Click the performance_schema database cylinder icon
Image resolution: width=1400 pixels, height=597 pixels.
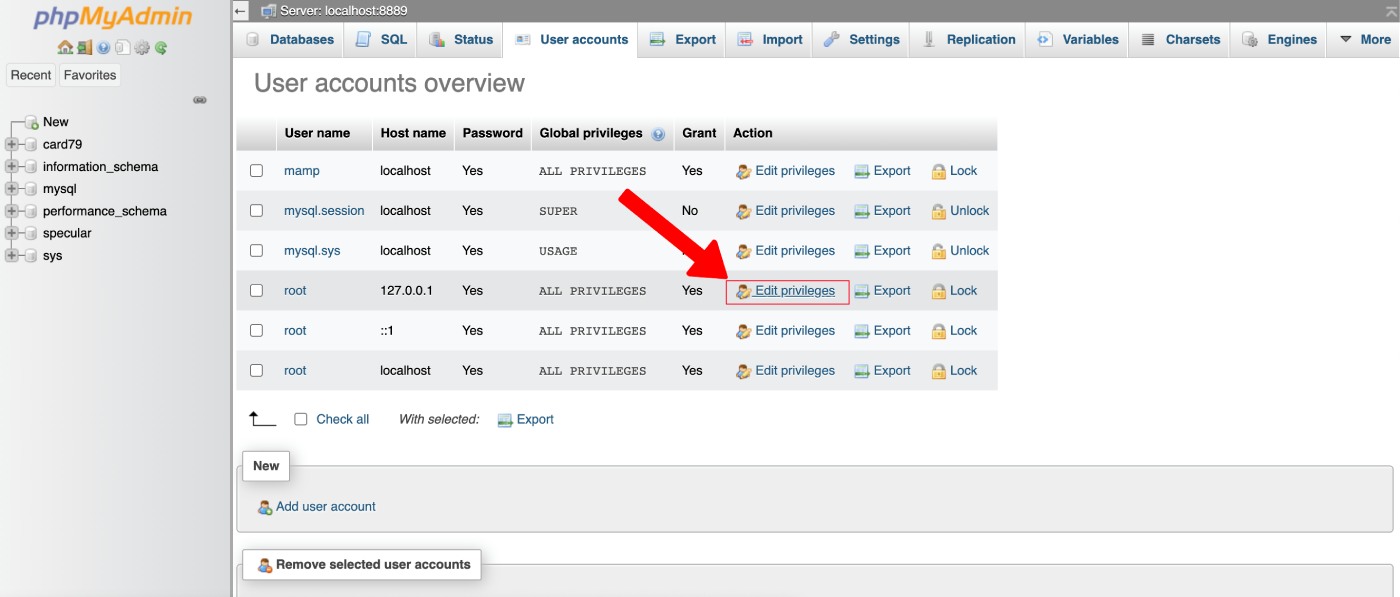30,211
